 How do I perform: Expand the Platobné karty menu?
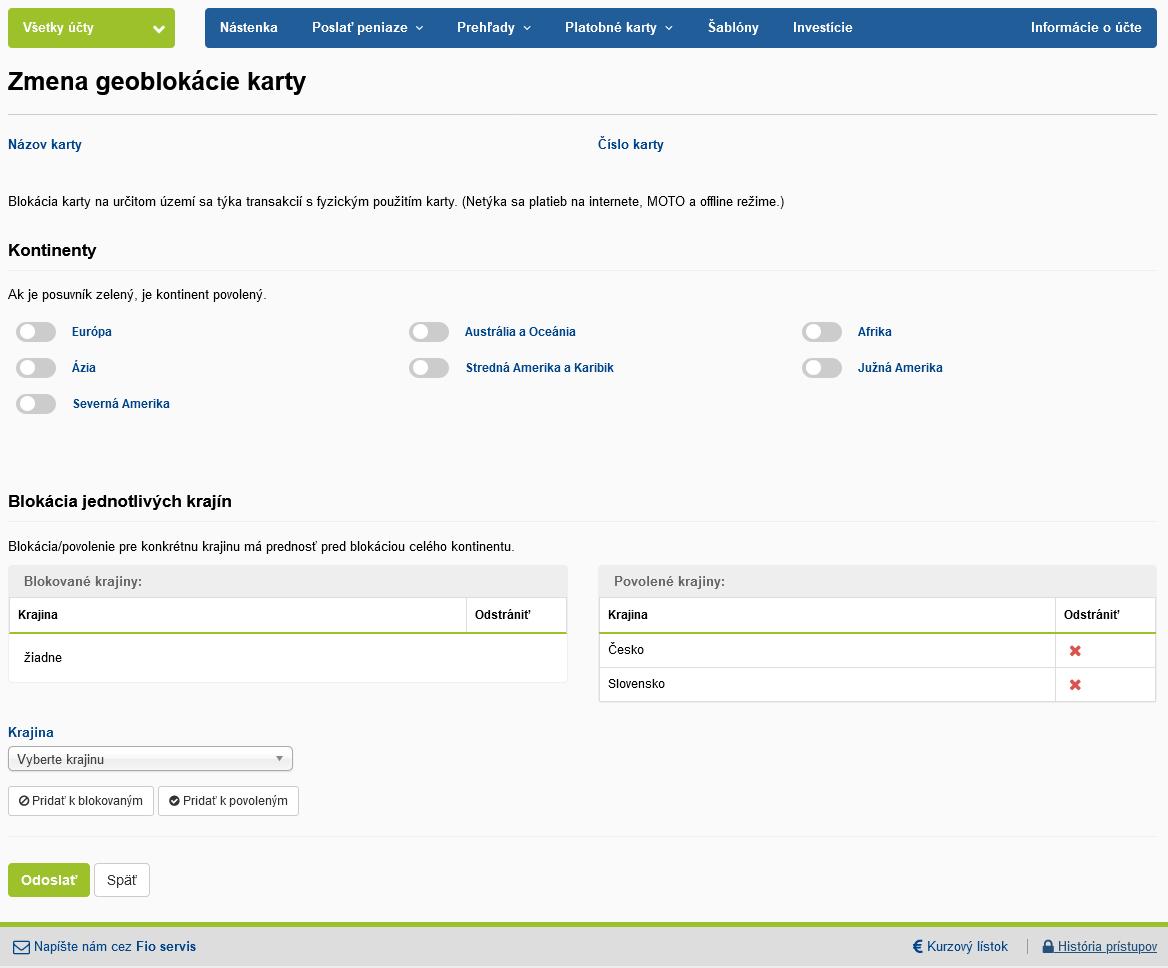[x=618, y=28]
